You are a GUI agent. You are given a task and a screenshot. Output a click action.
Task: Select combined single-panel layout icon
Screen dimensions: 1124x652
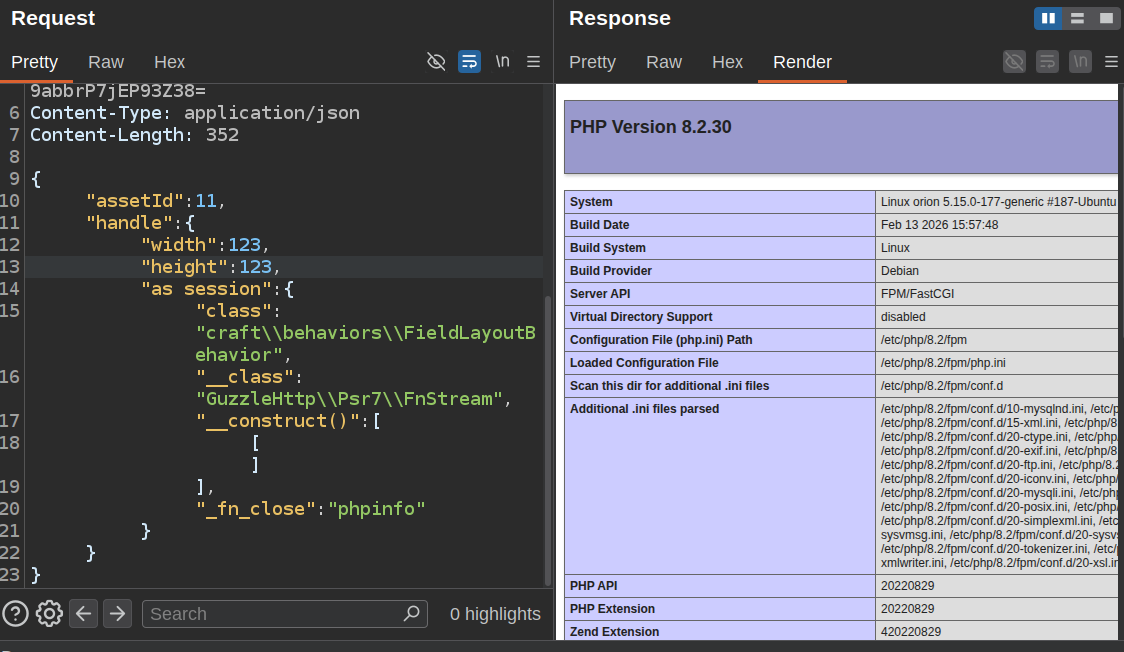pyautogui.click(x=1106, y=19)
